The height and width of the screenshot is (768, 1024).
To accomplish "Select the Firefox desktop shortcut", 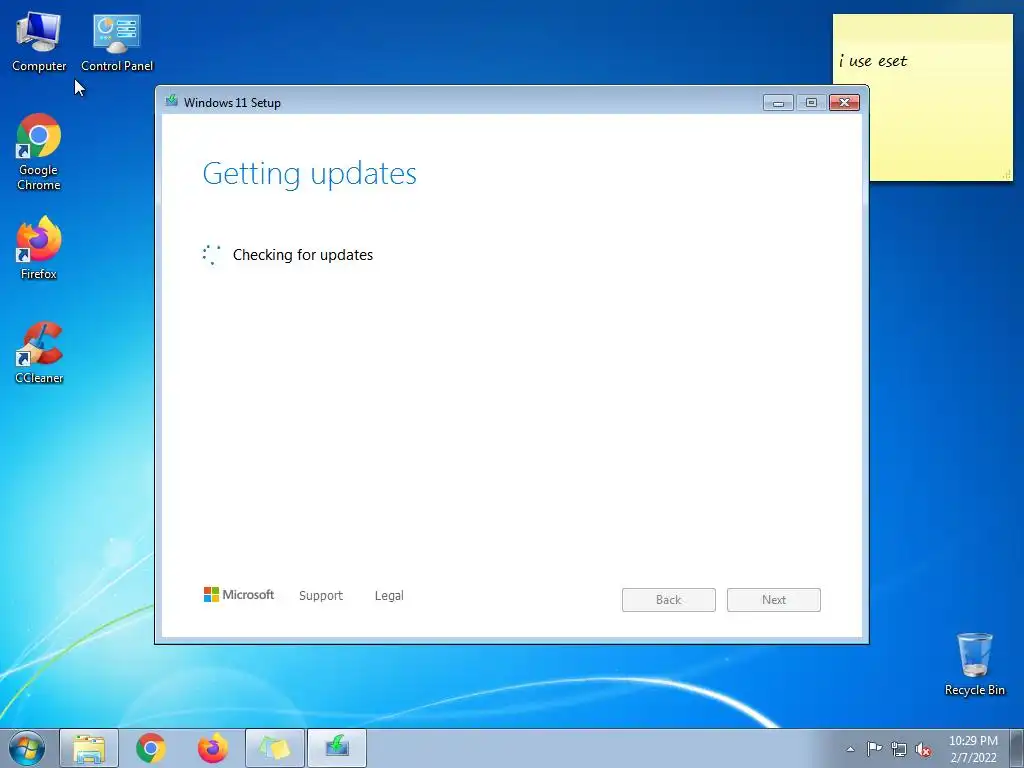I will coord(39,248).
